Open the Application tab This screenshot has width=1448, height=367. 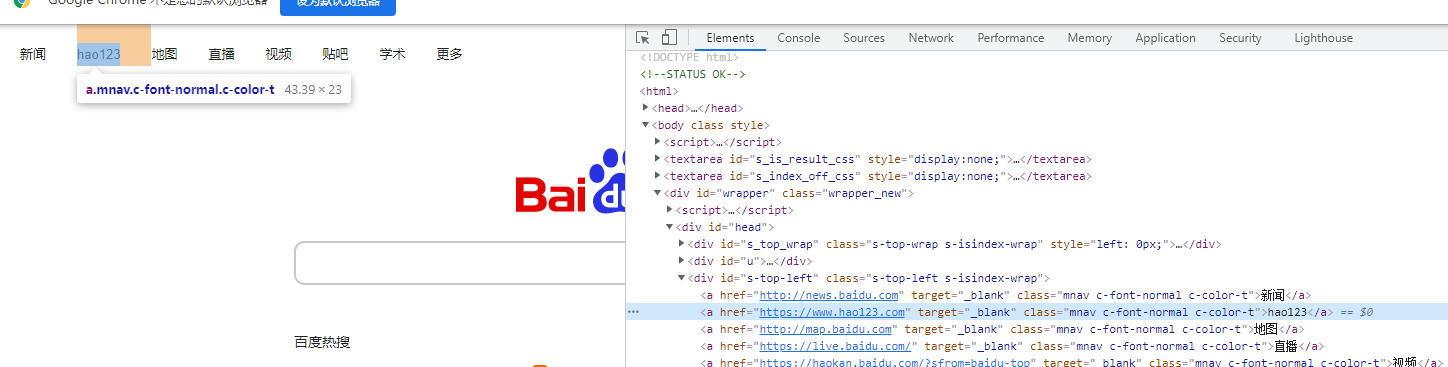1165,38
